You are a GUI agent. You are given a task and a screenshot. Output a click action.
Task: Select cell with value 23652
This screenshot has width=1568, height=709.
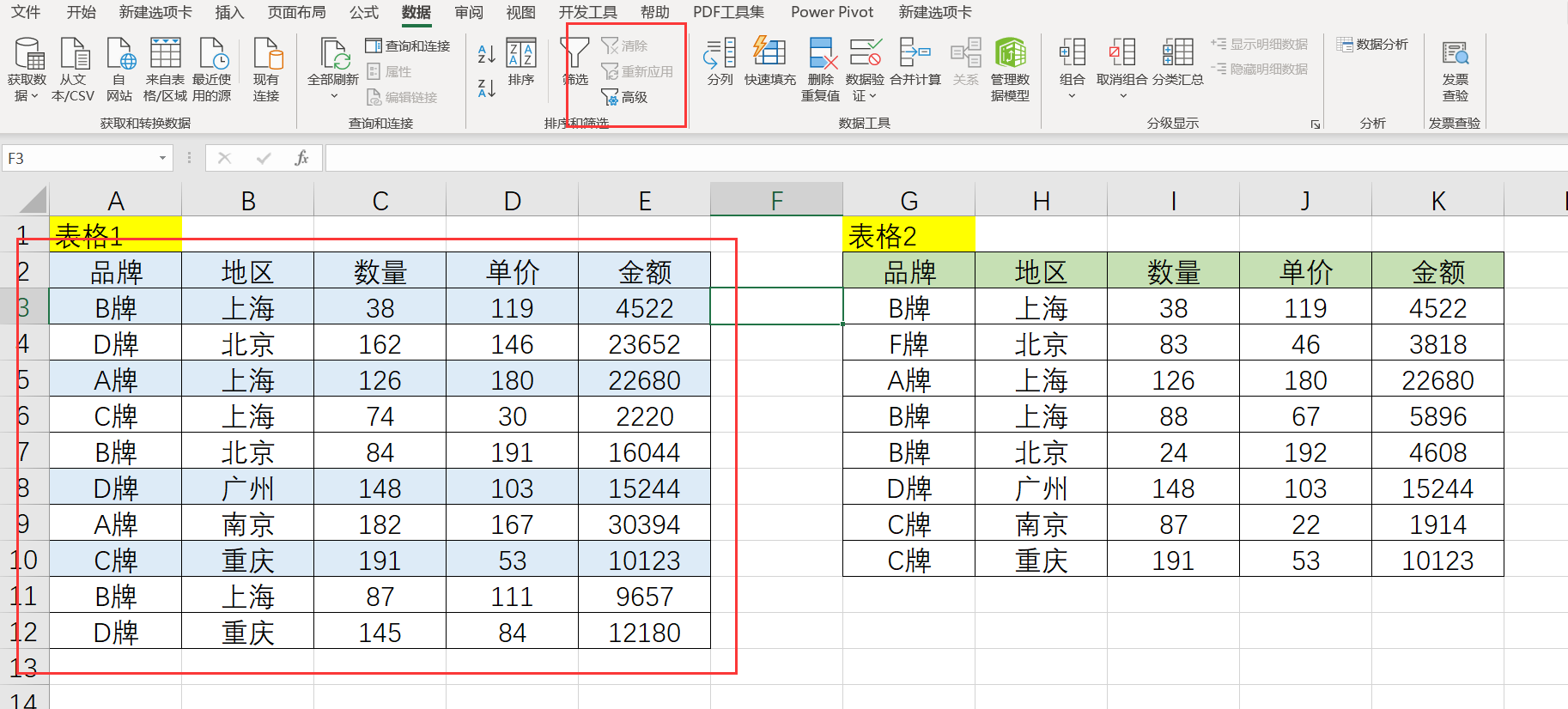click(x=644, y=343)
